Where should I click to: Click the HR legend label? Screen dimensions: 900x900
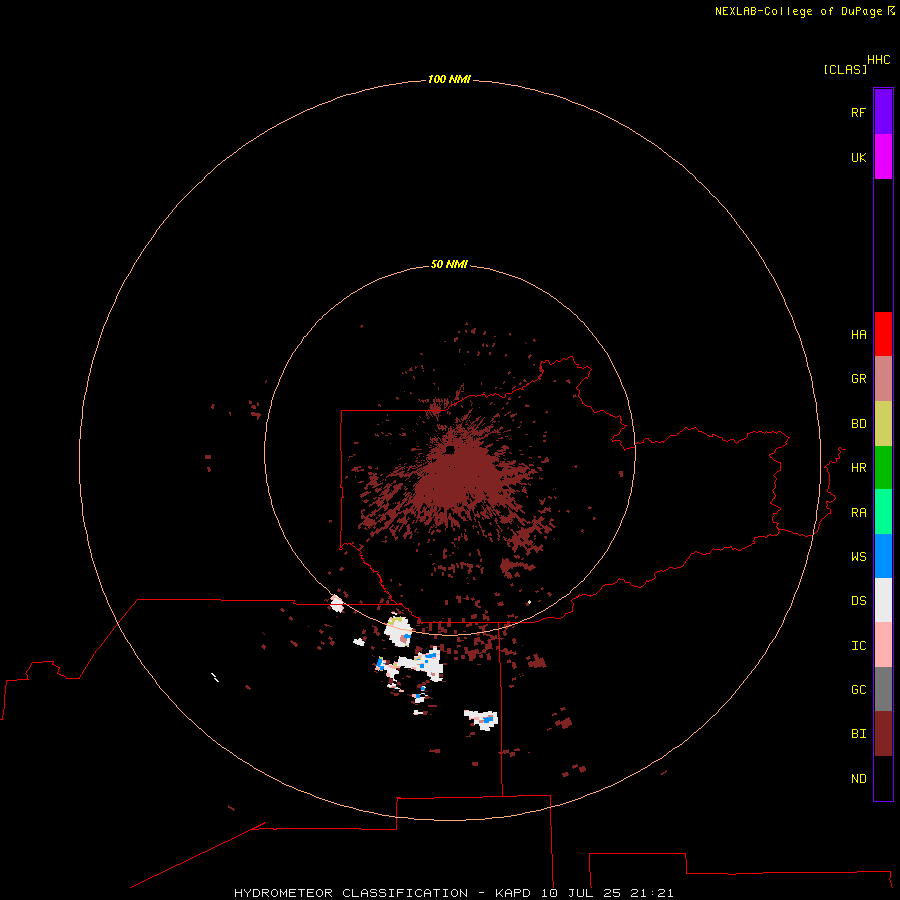858,468
